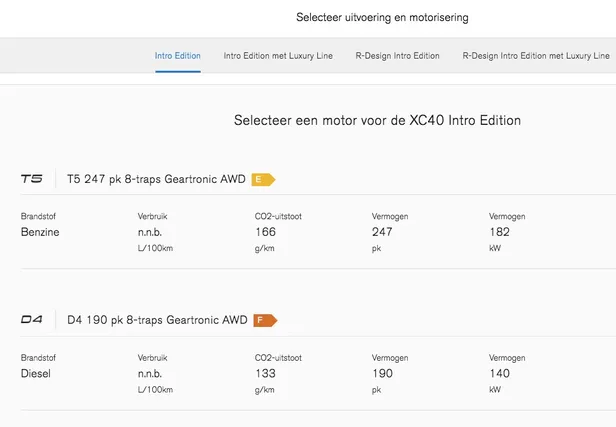Click the D4 engine badge icon
616x427 pixels.
31,320
